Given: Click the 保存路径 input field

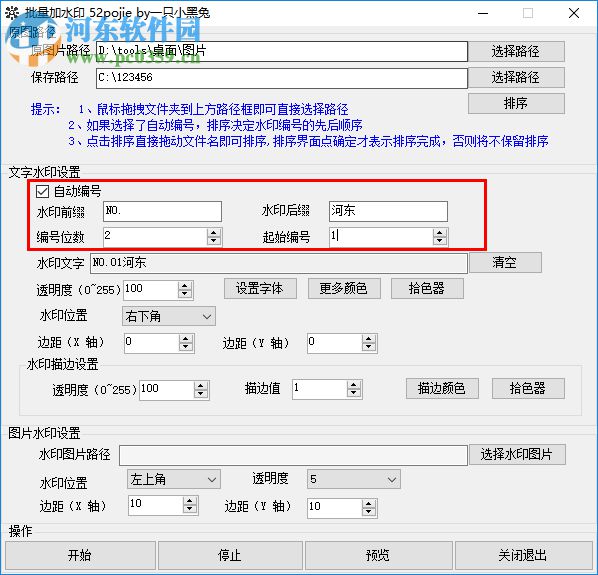Looking at the screenshot, I should pos(281,78).
